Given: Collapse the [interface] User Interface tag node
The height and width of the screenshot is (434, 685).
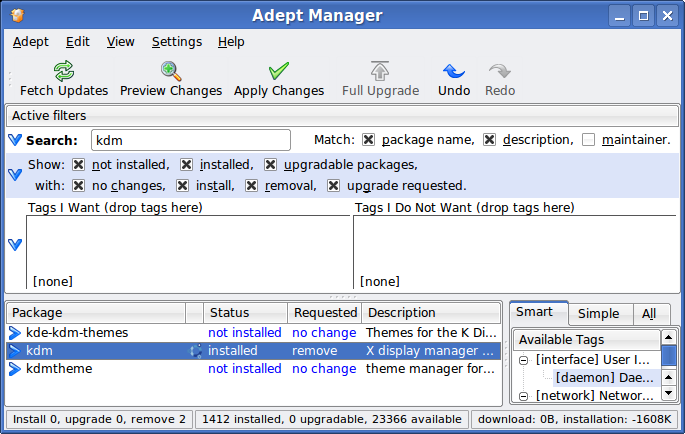Looking at the screenshot, I should 523,360.
